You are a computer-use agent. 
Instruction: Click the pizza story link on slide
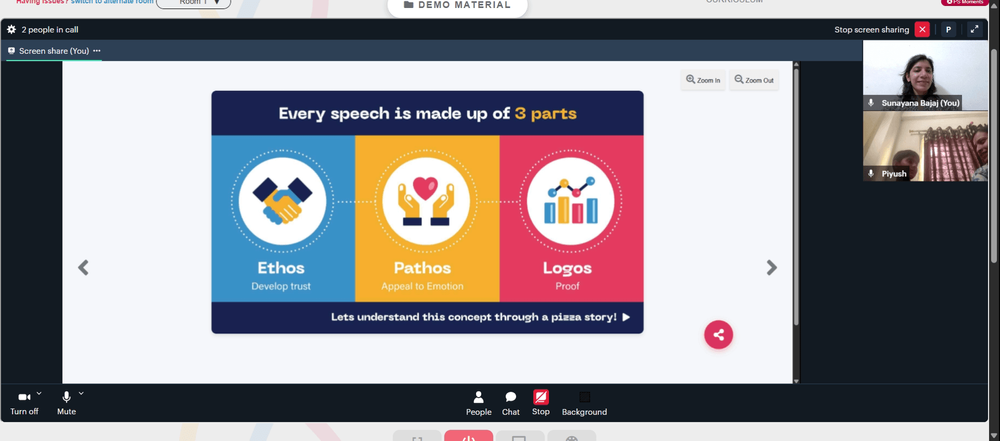pyautogui.click(x=480, y=317)
